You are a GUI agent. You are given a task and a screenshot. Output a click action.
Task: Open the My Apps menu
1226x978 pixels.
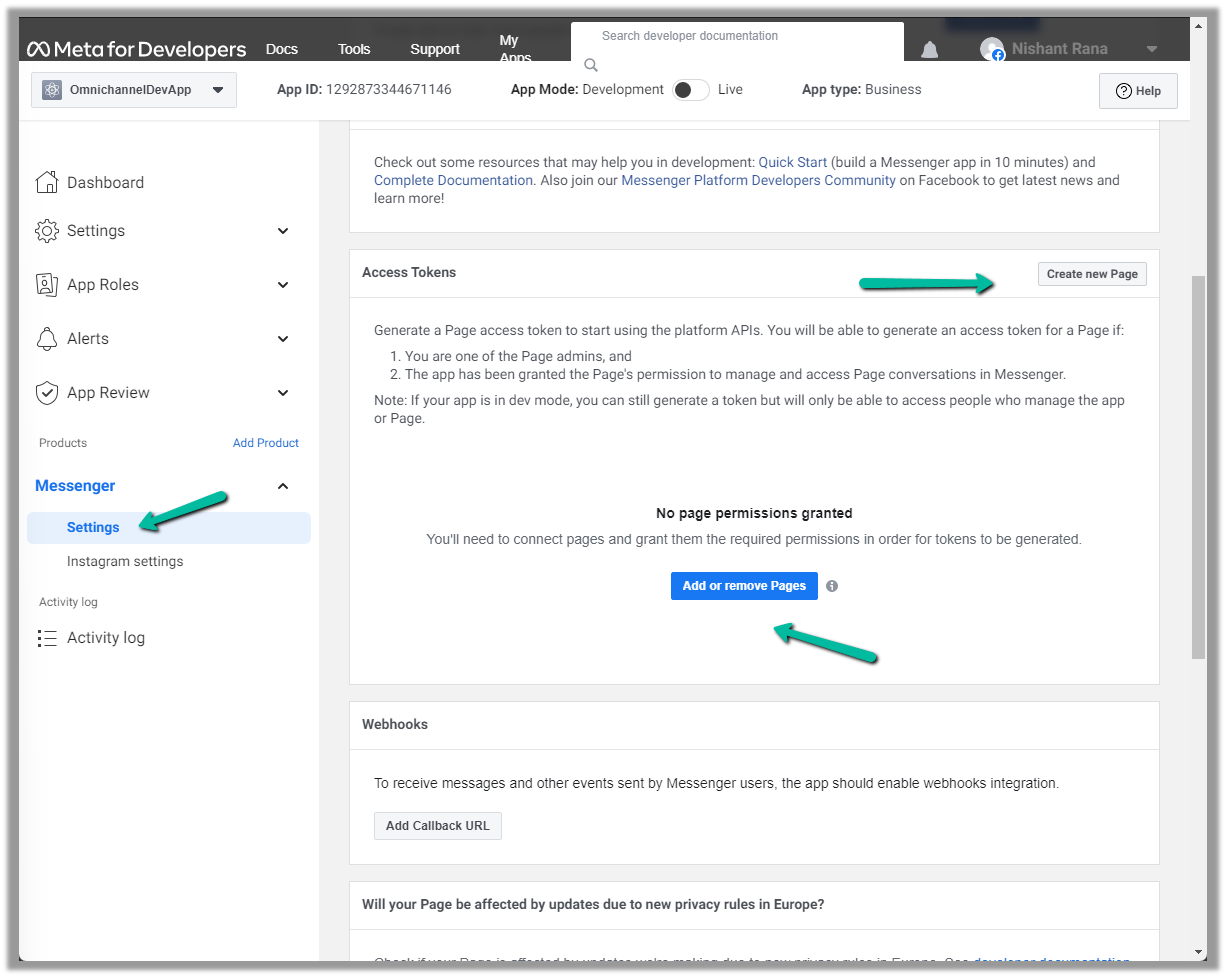pos(515,48)
